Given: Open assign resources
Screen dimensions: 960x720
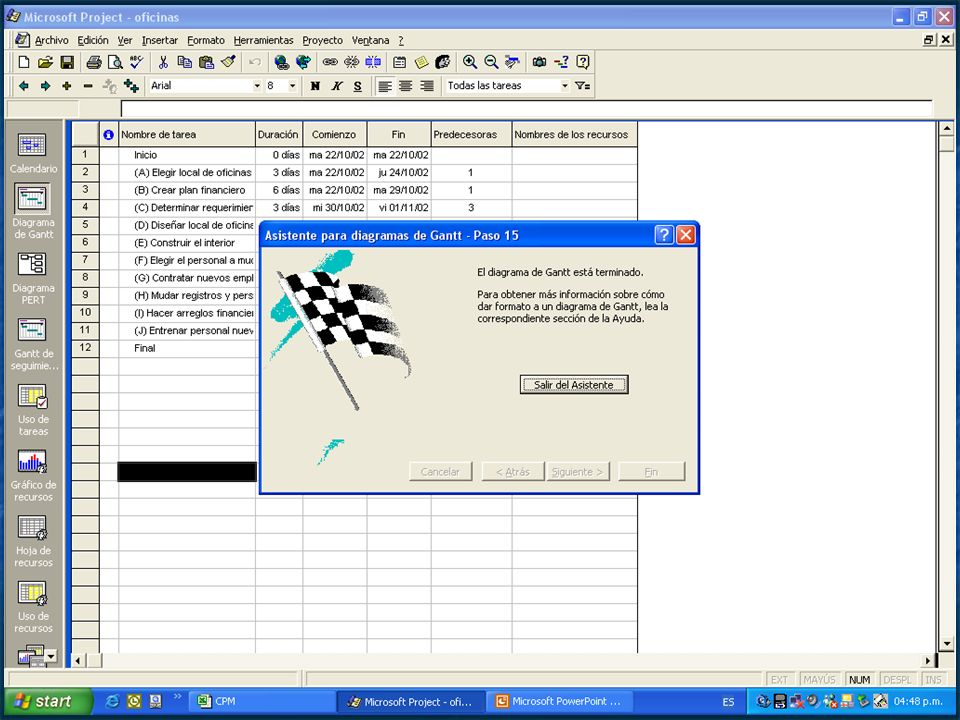Looking at the screenshot, I should pos(443,62).
